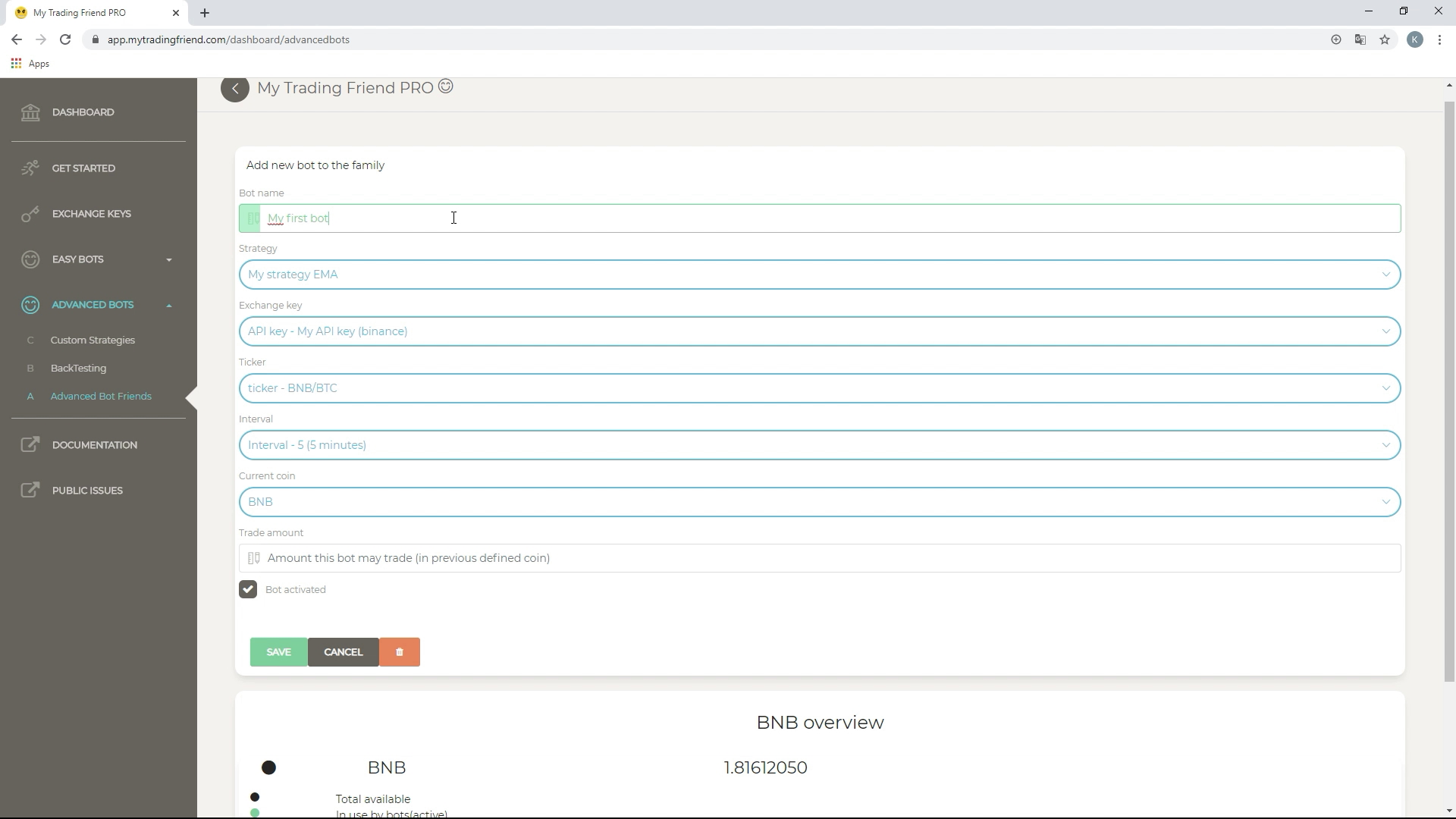Image resolution: width=1456 pixels, height=819 pixels.
Task: Close the My Trading Friend PRO tab
Action: [x=176, y=13]
